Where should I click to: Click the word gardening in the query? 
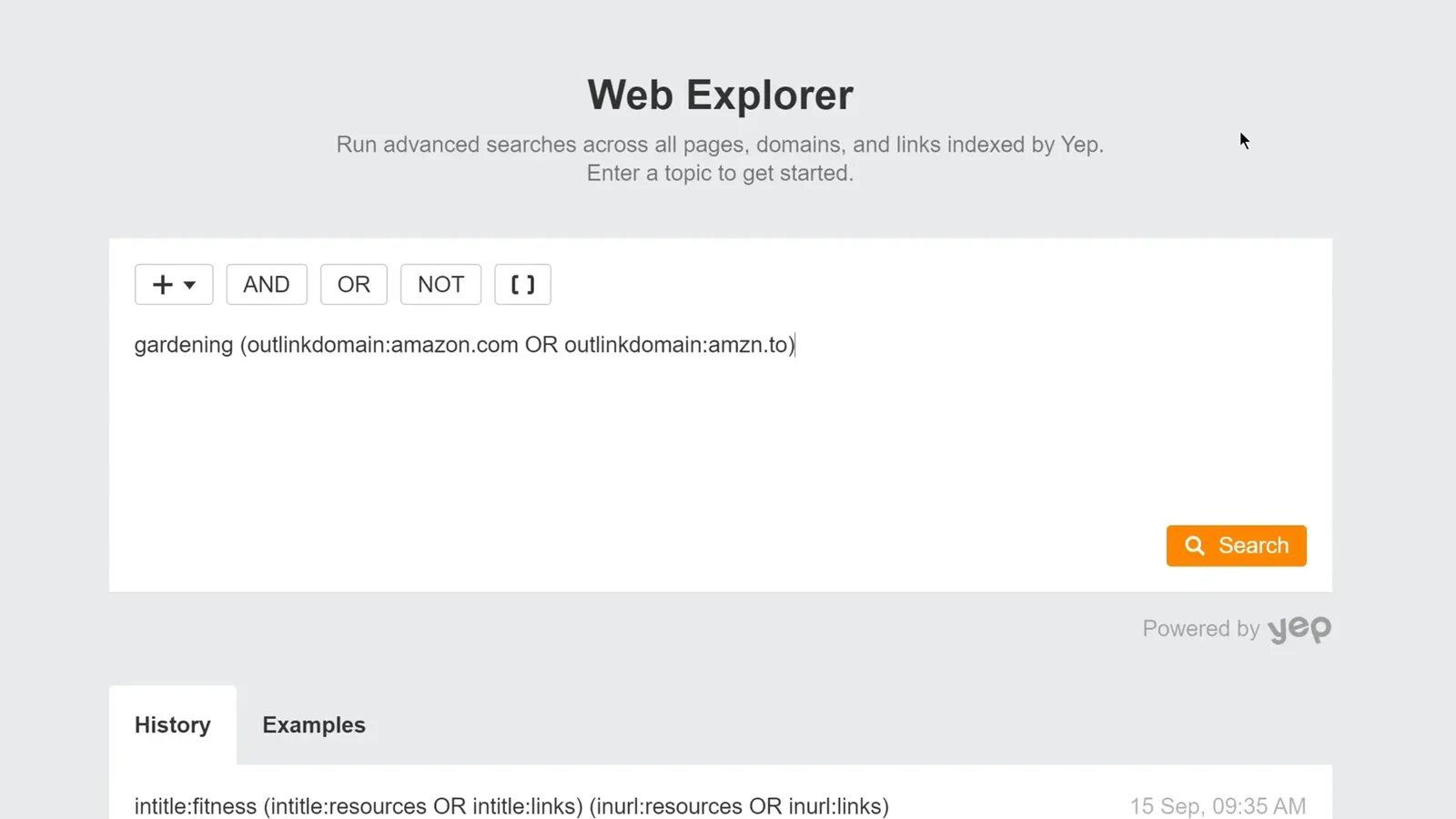pyautogui.click(x=184, y=345)
